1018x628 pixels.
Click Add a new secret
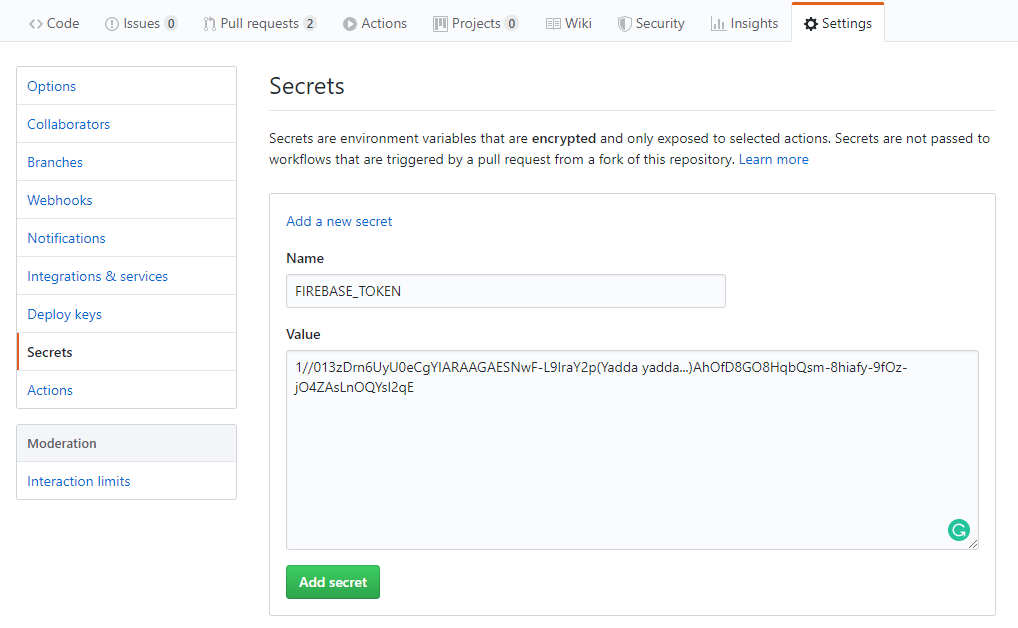[x=339, y=221]
